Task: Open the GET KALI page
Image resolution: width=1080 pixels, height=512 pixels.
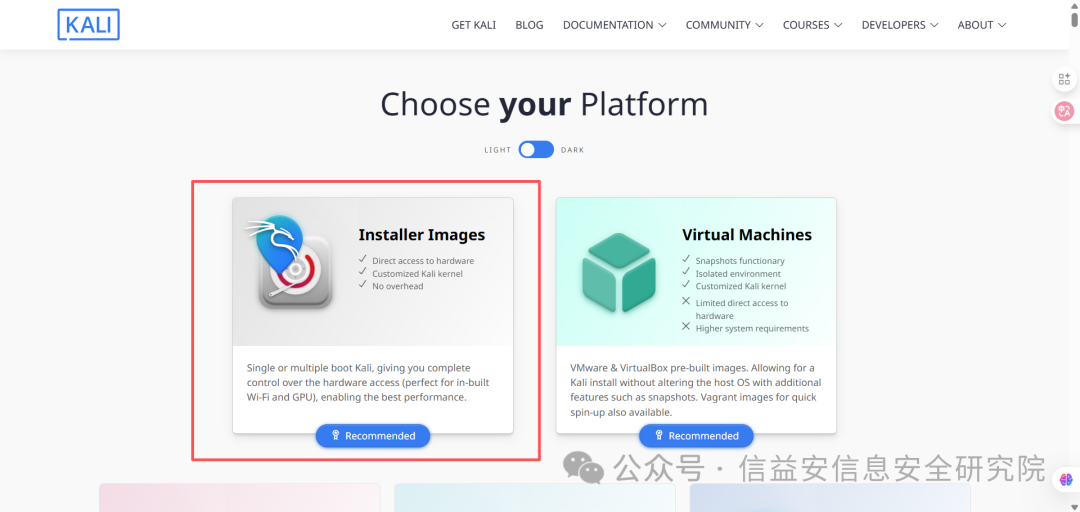Action: 473,25
